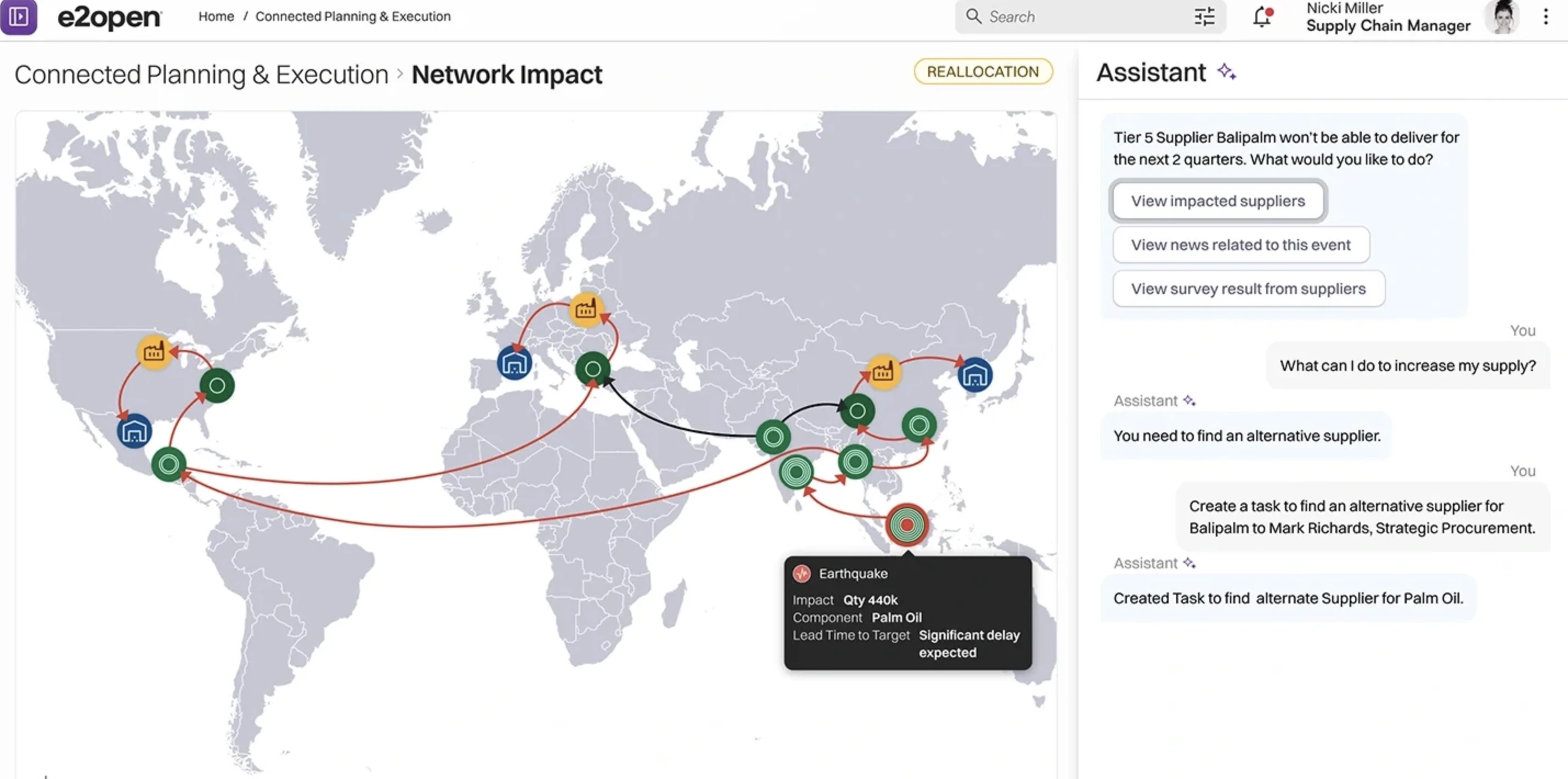Image resolution: width=1568 pixels, height=779 pixels.
Task: Click View impacted suppliers button
Action: click(x=1217, y=201)
